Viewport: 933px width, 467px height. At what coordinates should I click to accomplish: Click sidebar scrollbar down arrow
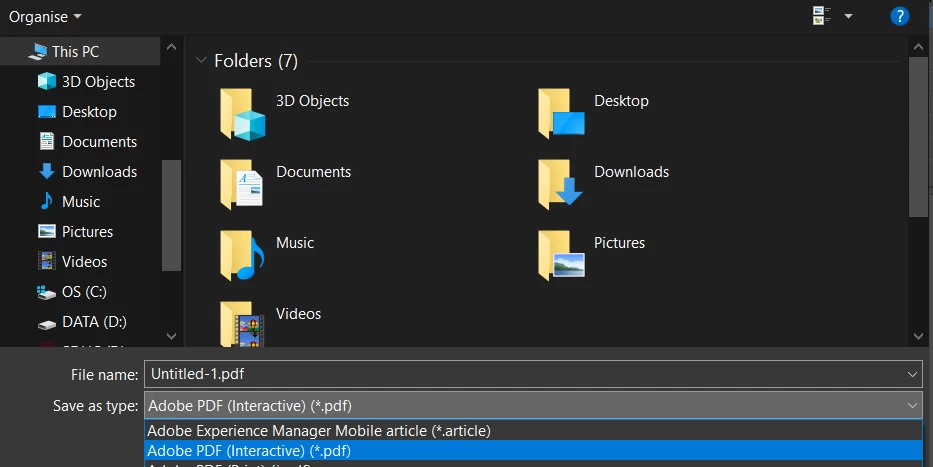pyautogui.click(x=171, y=336)
